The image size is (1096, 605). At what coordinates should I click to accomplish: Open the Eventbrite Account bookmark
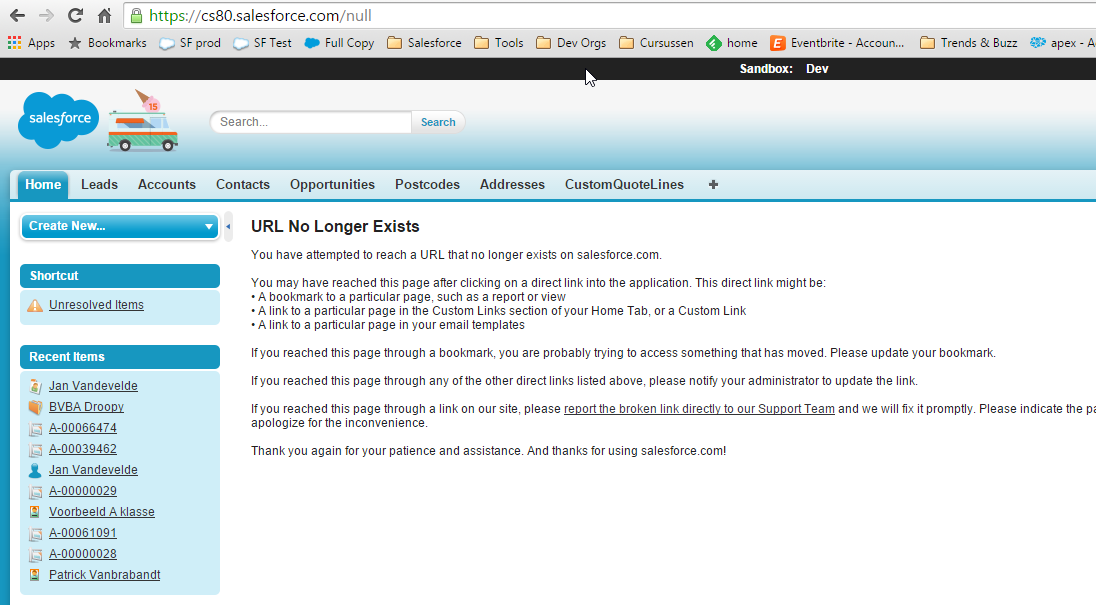click(837, 43)
